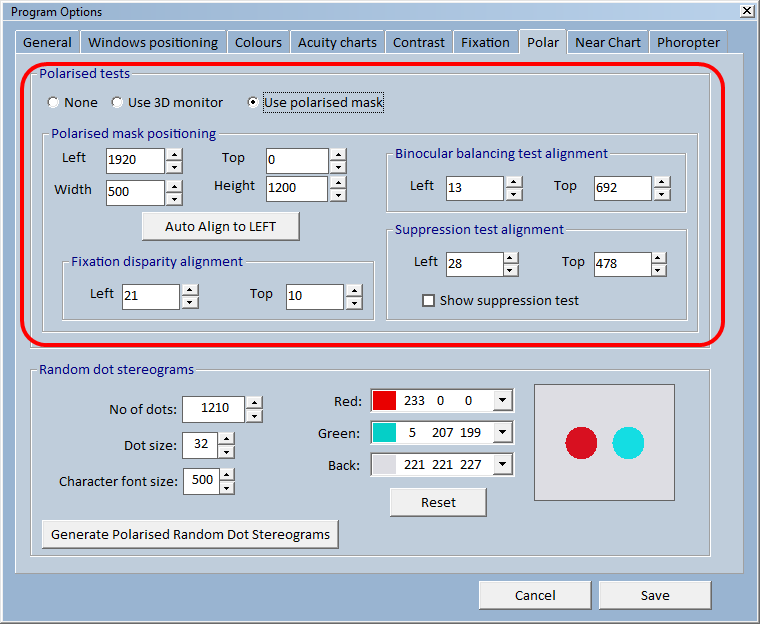Click the No of dots field
Viewport: 760px width, 624px height.
(x=213, y=409)
